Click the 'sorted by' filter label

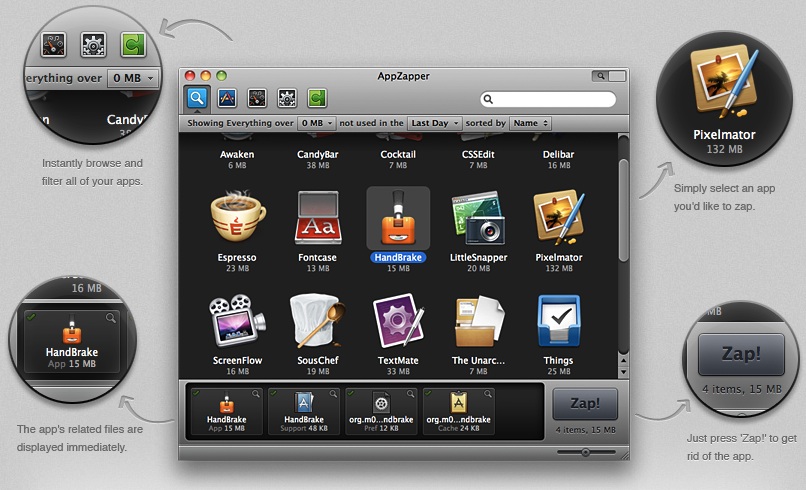tap(486, 123)
